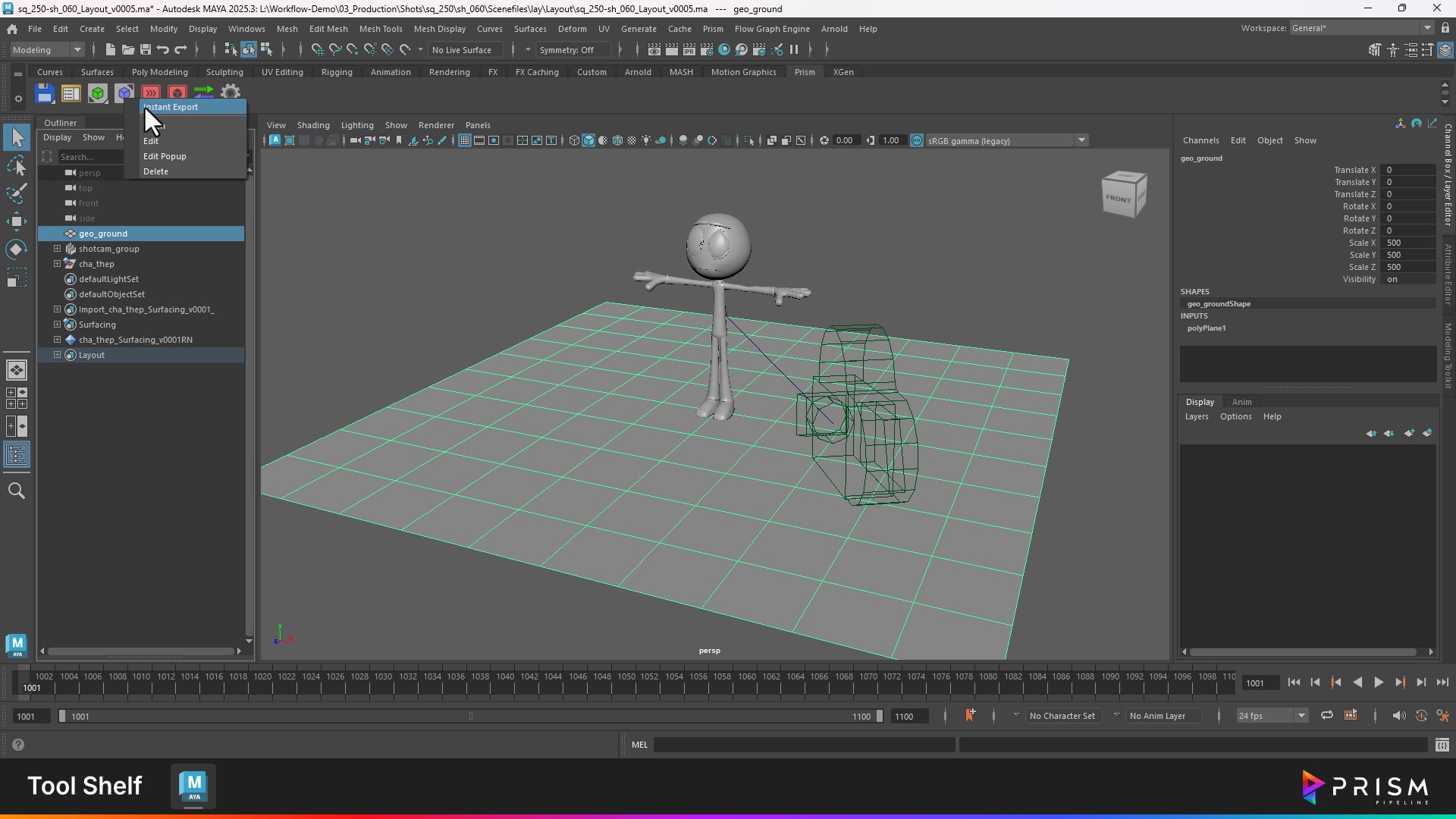Toggle playback loop mode button
The image size is (1456, 819).
pos(1326,715)
